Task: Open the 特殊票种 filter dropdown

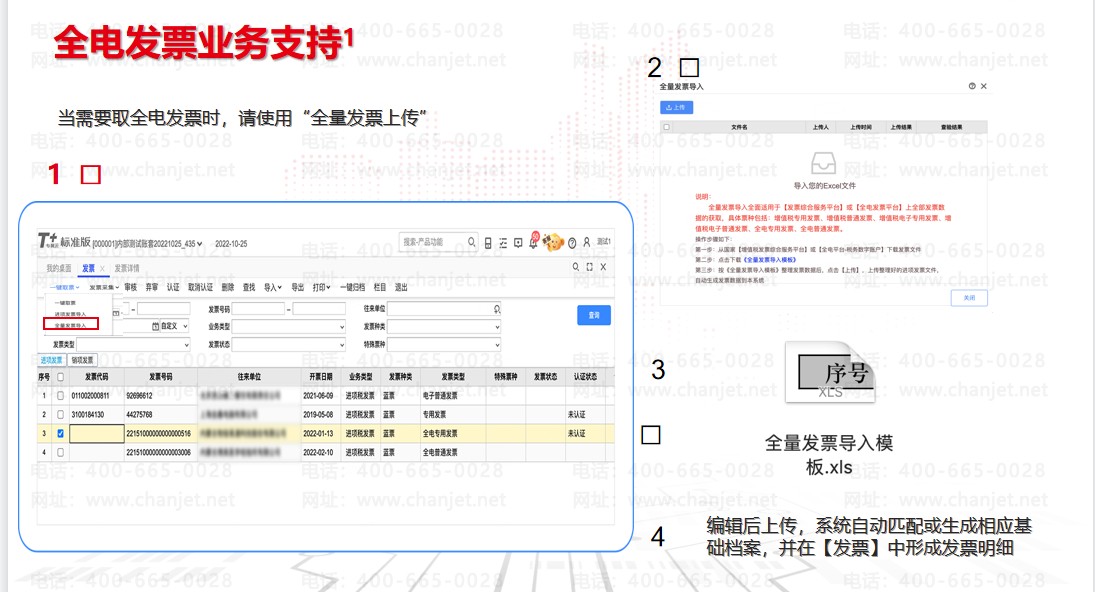Action: [x=444, y=344]
